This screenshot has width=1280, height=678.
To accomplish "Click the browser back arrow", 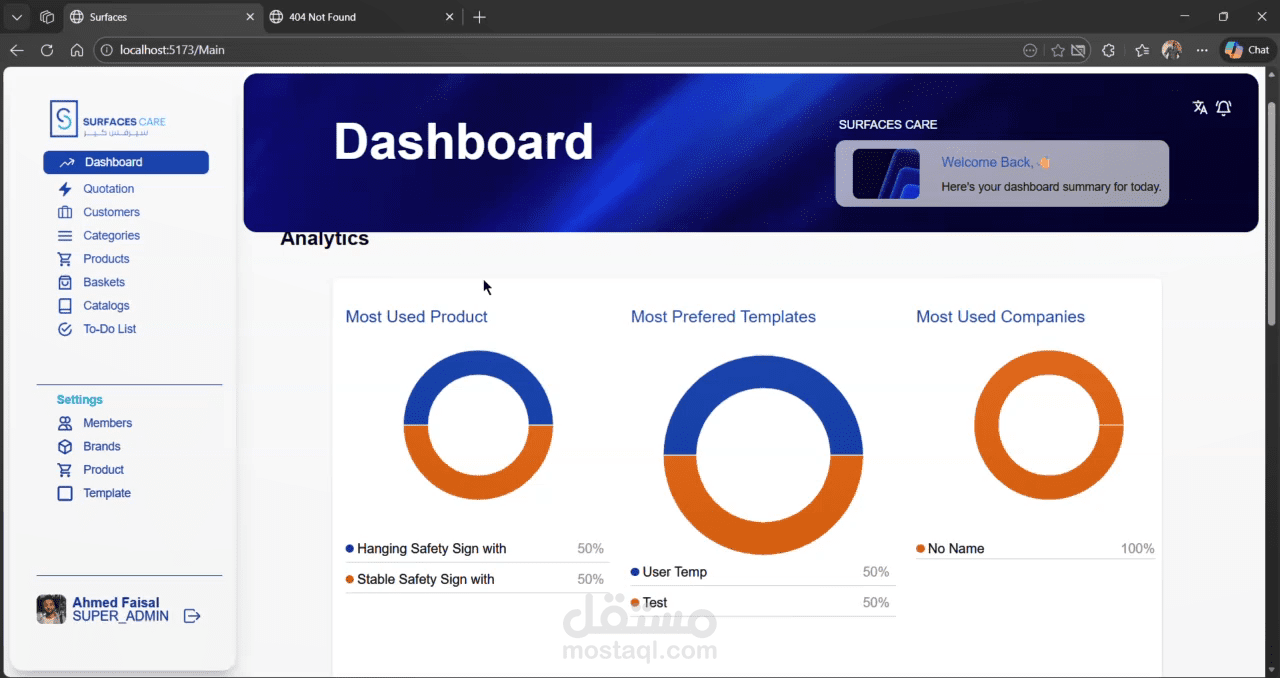I will pos(17,50).
